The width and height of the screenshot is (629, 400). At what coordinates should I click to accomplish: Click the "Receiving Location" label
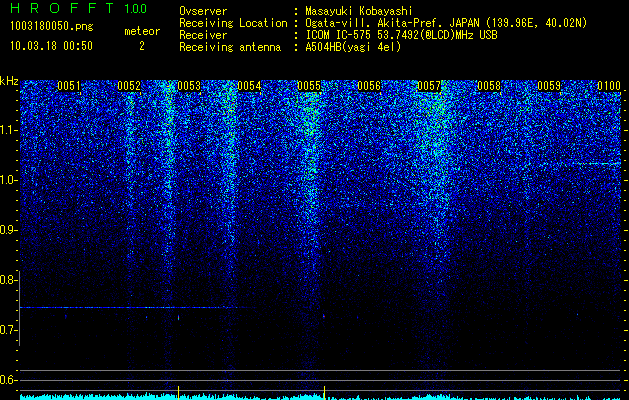click(233, 23)
